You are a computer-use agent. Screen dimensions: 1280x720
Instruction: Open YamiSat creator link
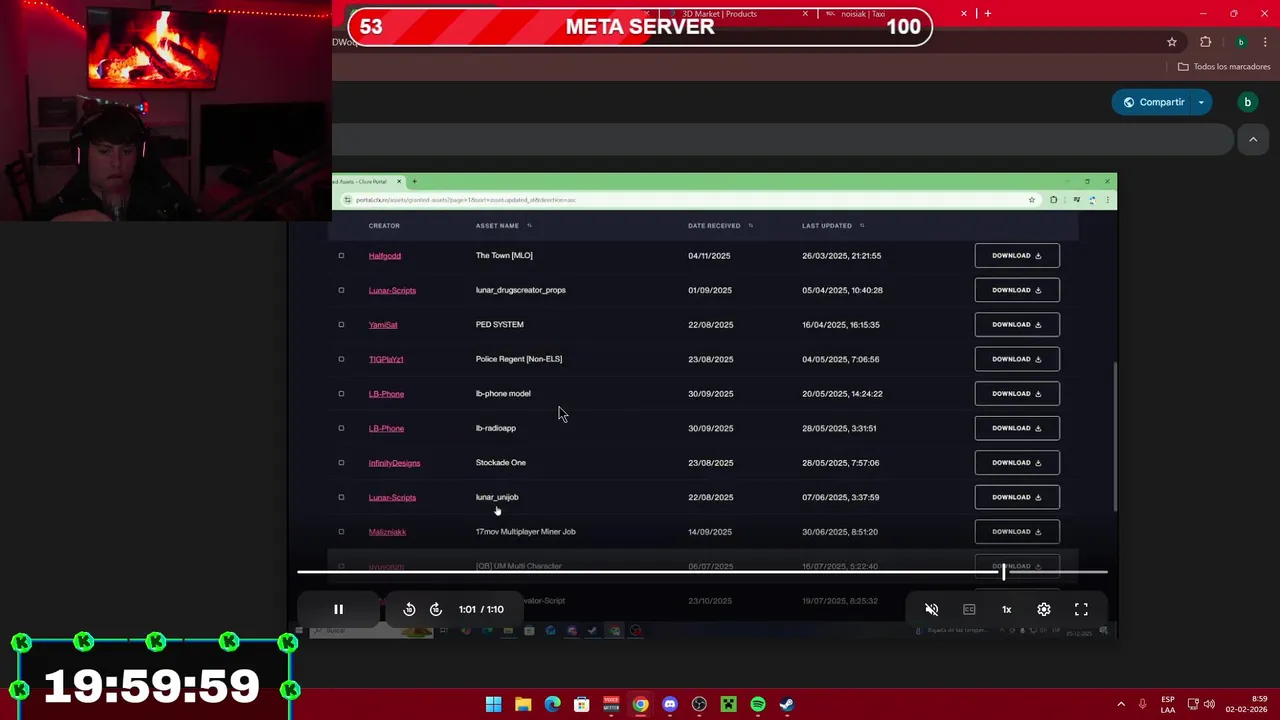(383, 325)
